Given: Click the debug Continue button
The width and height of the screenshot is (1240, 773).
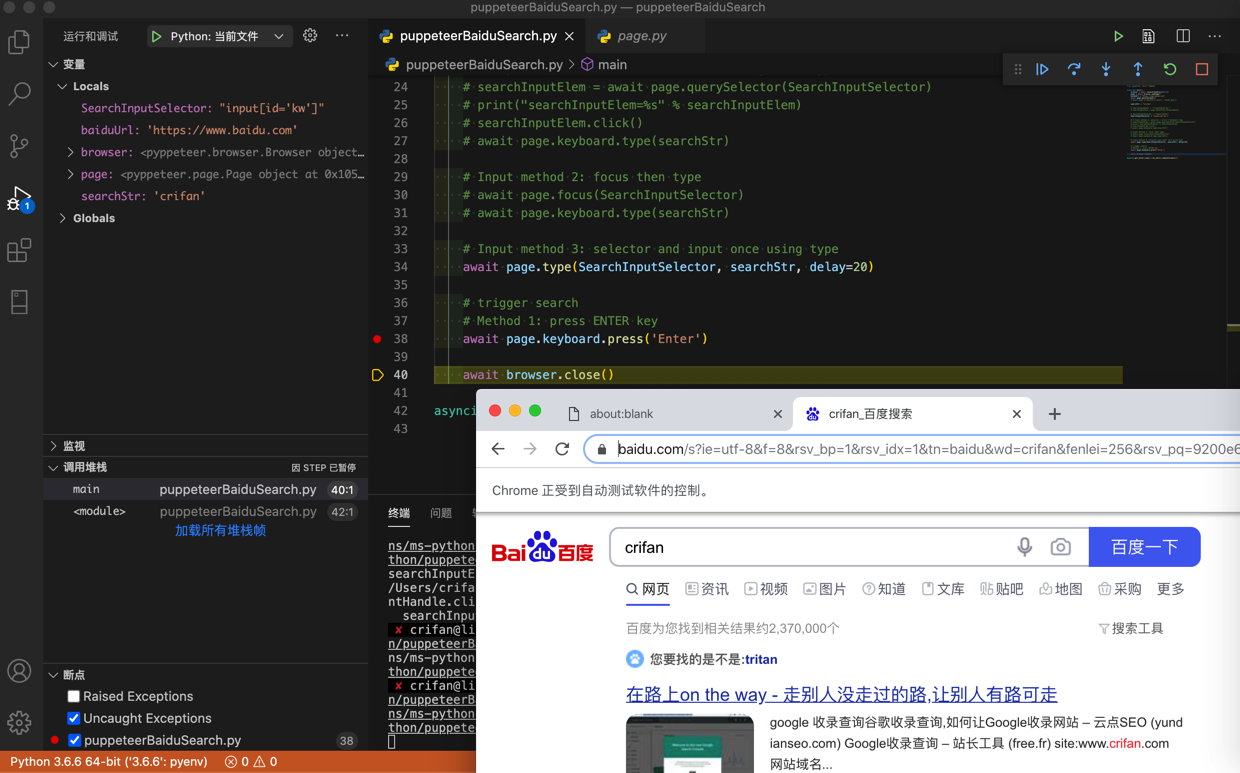Looking at the screenshot, I should 1042,70.
